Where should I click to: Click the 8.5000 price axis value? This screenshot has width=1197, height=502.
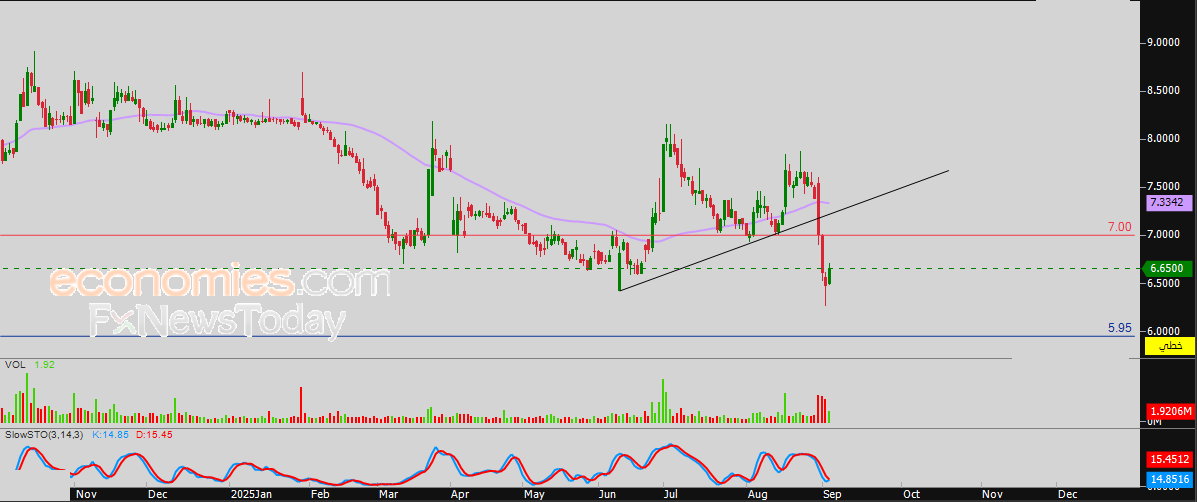click(1165, 91)
